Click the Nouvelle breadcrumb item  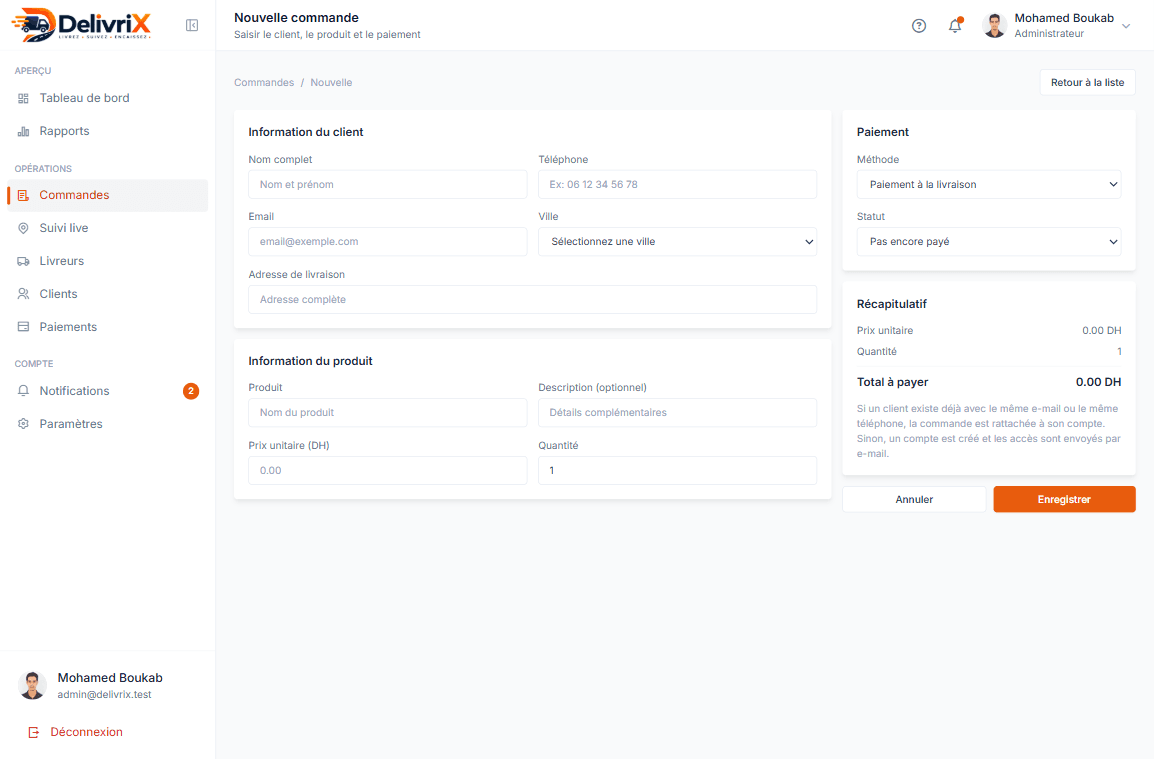[x=331, y=82]
